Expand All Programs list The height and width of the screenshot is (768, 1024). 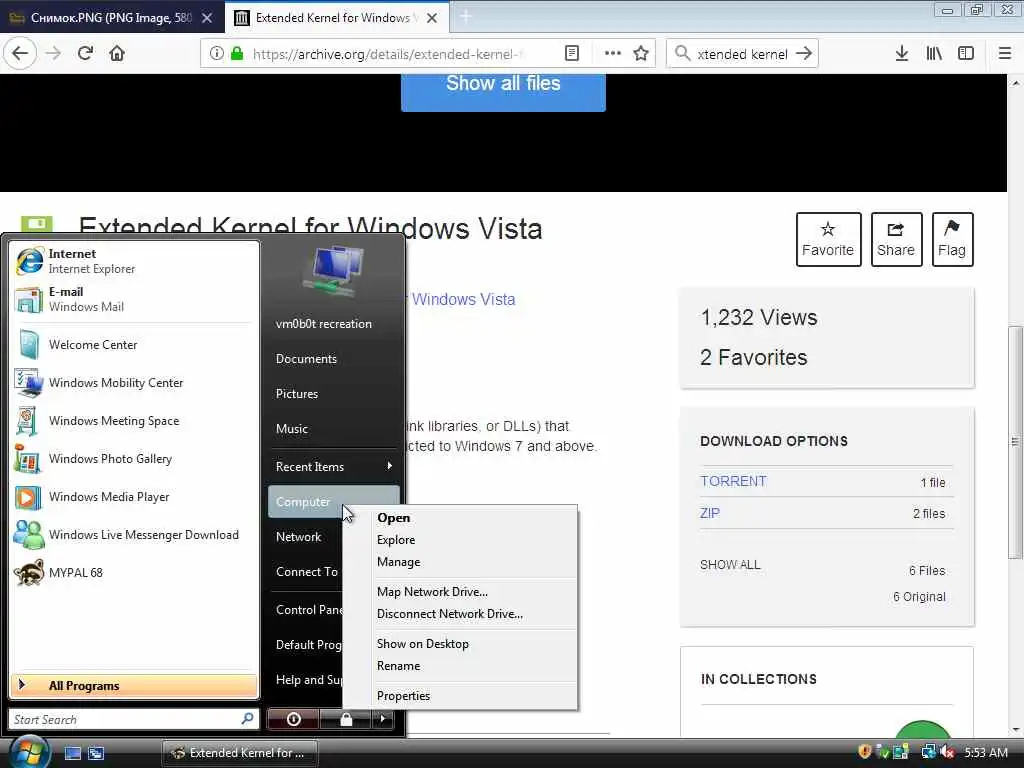[x=135, y=686]
